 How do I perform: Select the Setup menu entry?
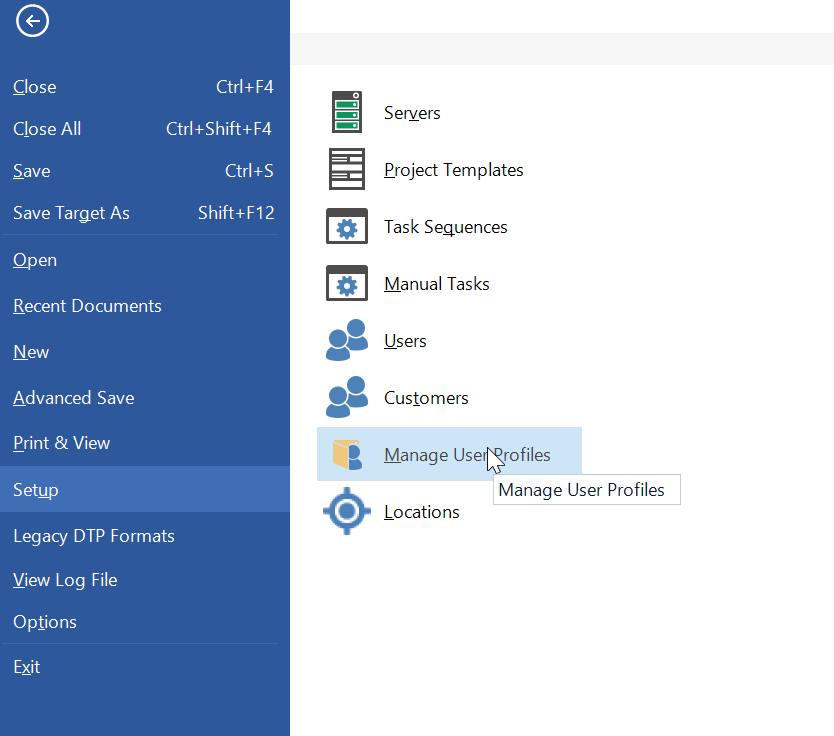(x=145, y=489)
